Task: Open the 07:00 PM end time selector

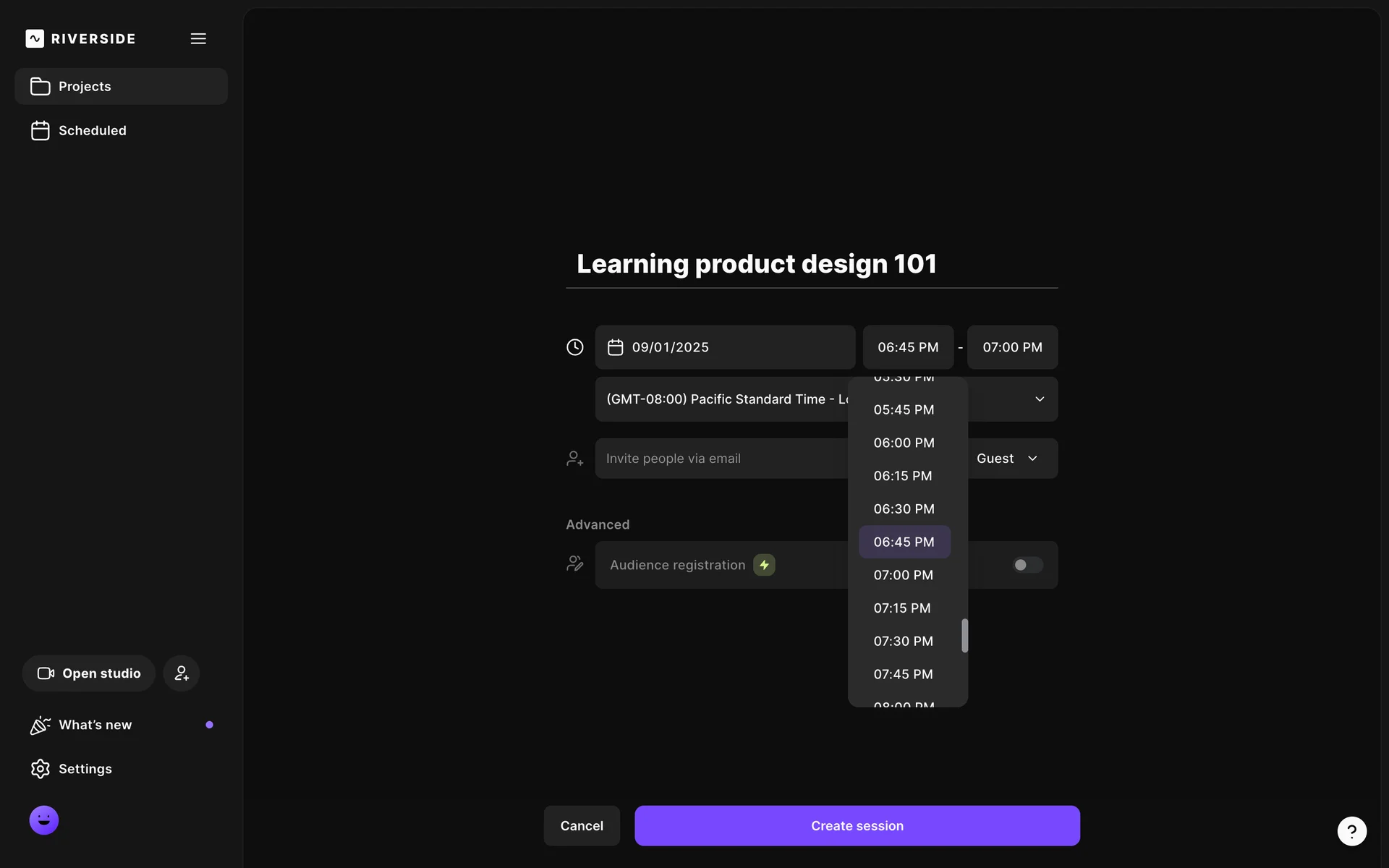Action: click(x=1012, y=347)
